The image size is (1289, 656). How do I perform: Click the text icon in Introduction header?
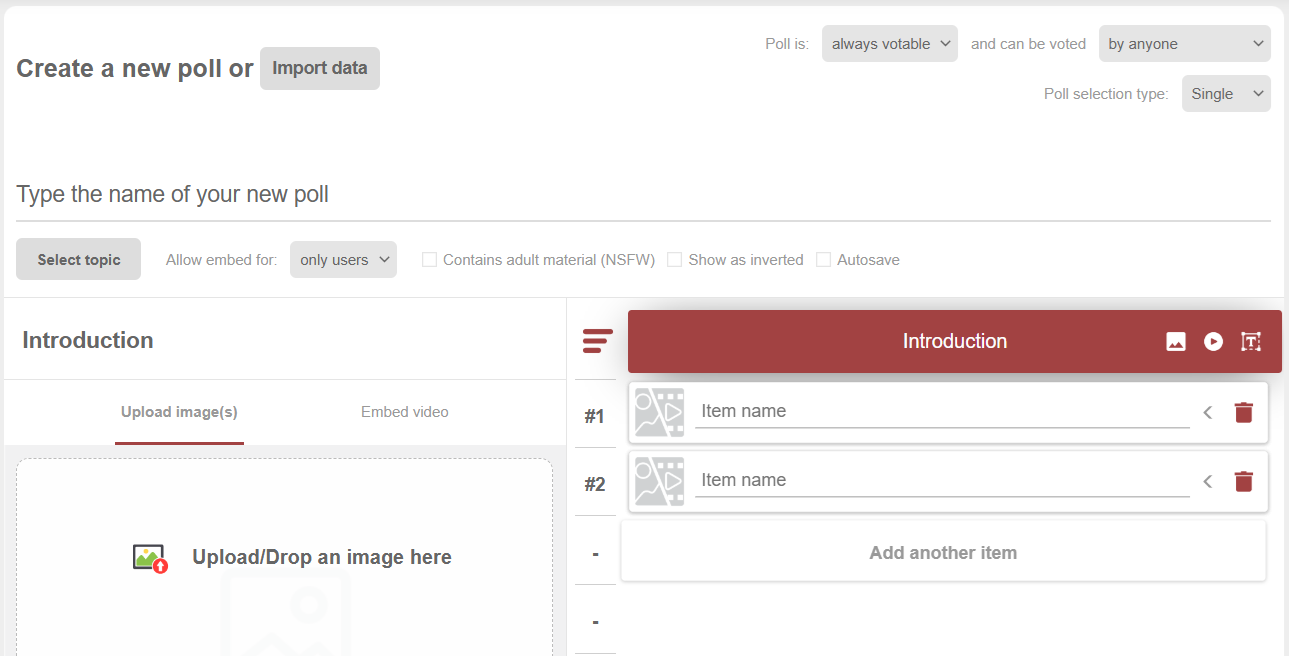[x=1251, y=342]
